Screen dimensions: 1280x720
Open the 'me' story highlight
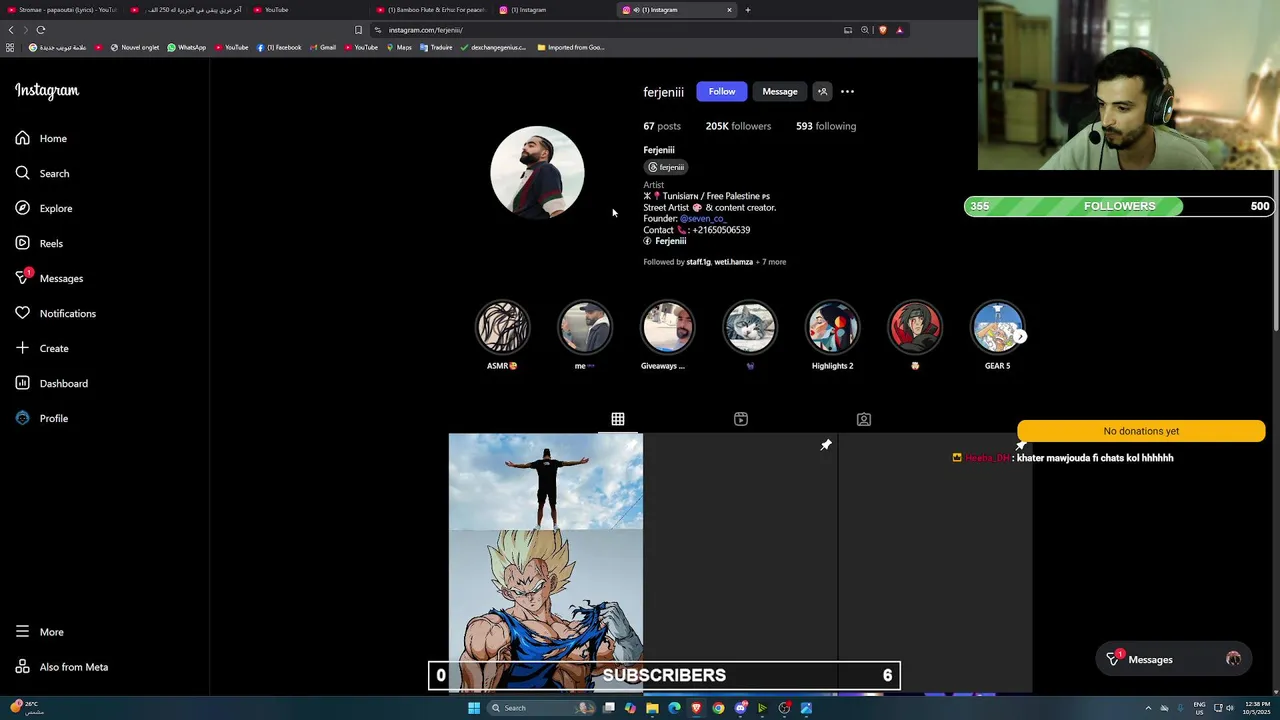[585, 328]
